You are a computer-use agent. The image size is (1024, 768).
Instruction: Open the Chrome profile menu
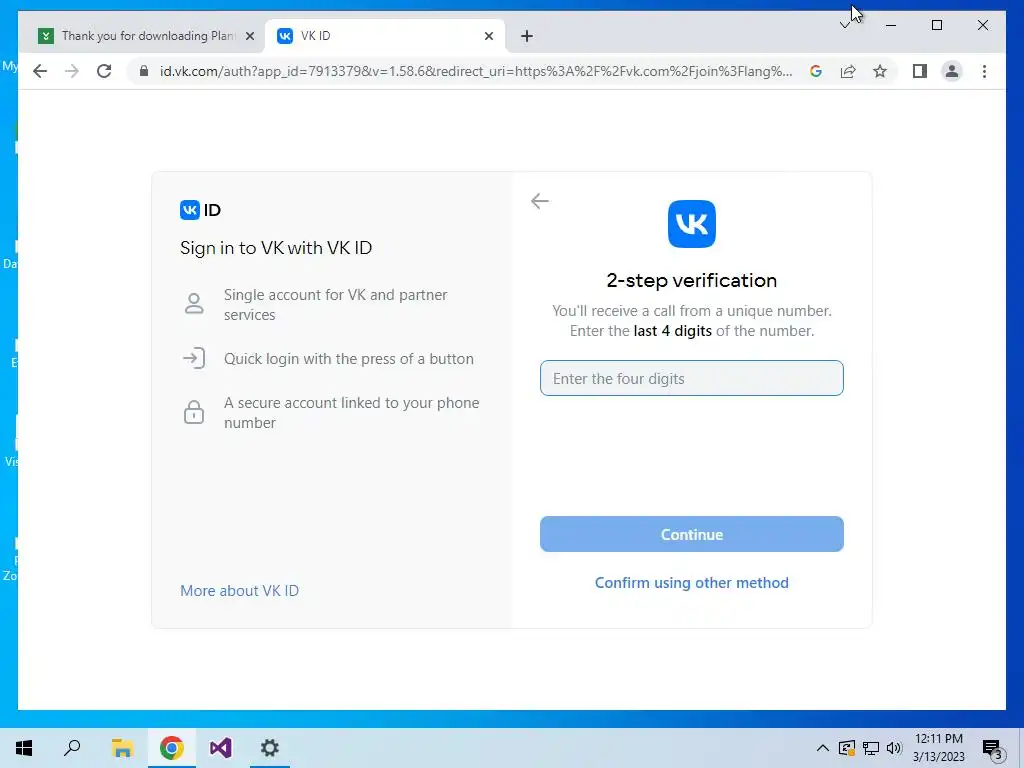[x=952, y=71]
